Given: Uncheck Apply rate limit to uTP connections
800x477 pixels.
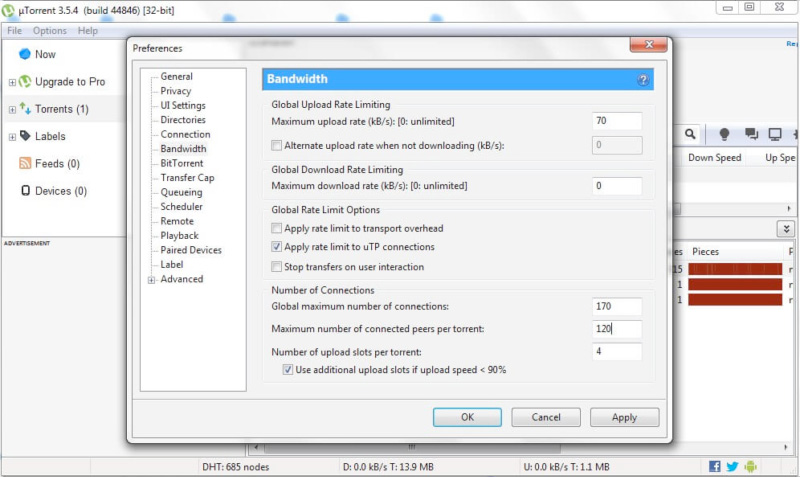Looking at the screenshot, I should [277, 247].
